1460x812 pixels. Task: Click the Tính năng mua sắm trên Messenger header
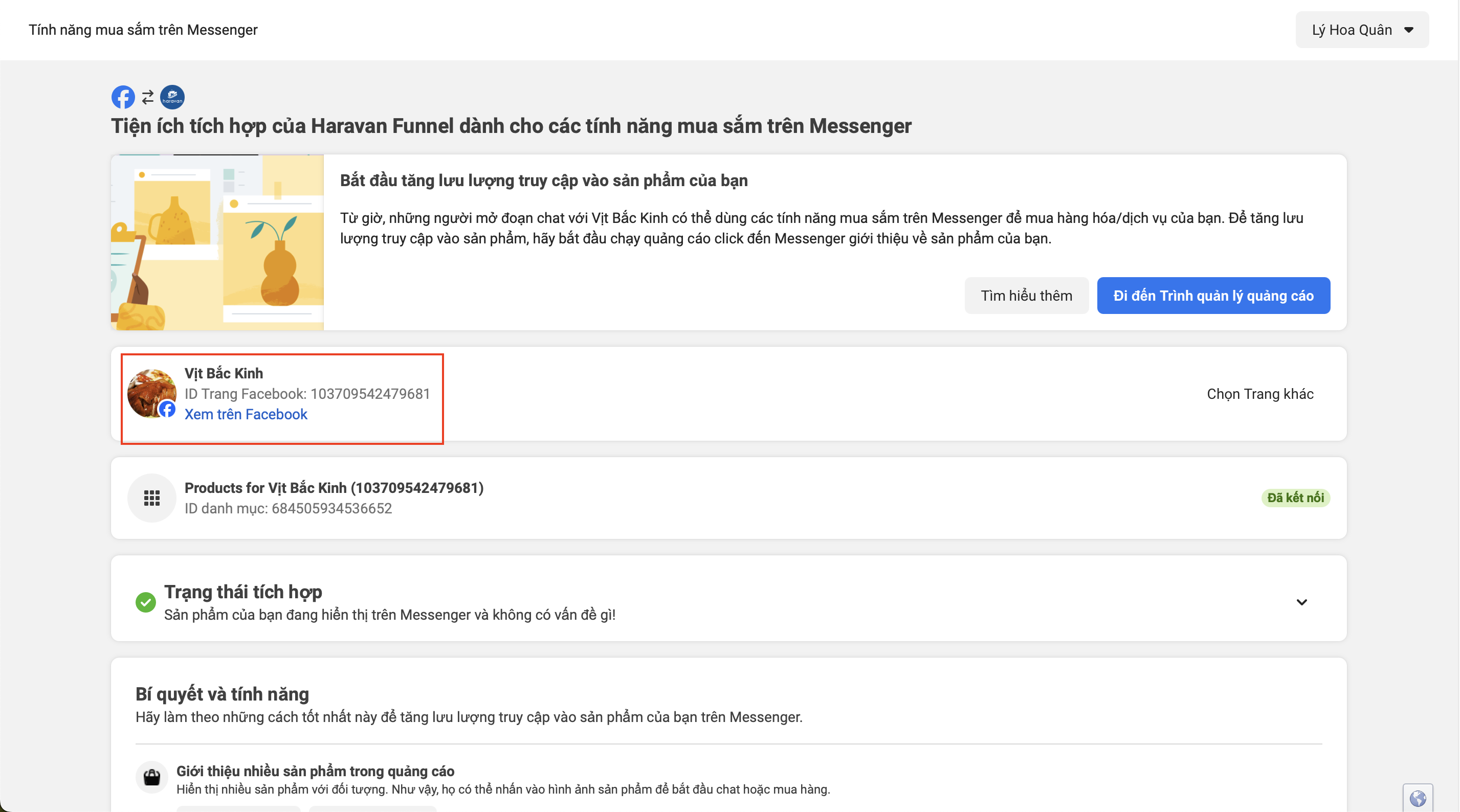pyautogui.click(x=143, y=30)
